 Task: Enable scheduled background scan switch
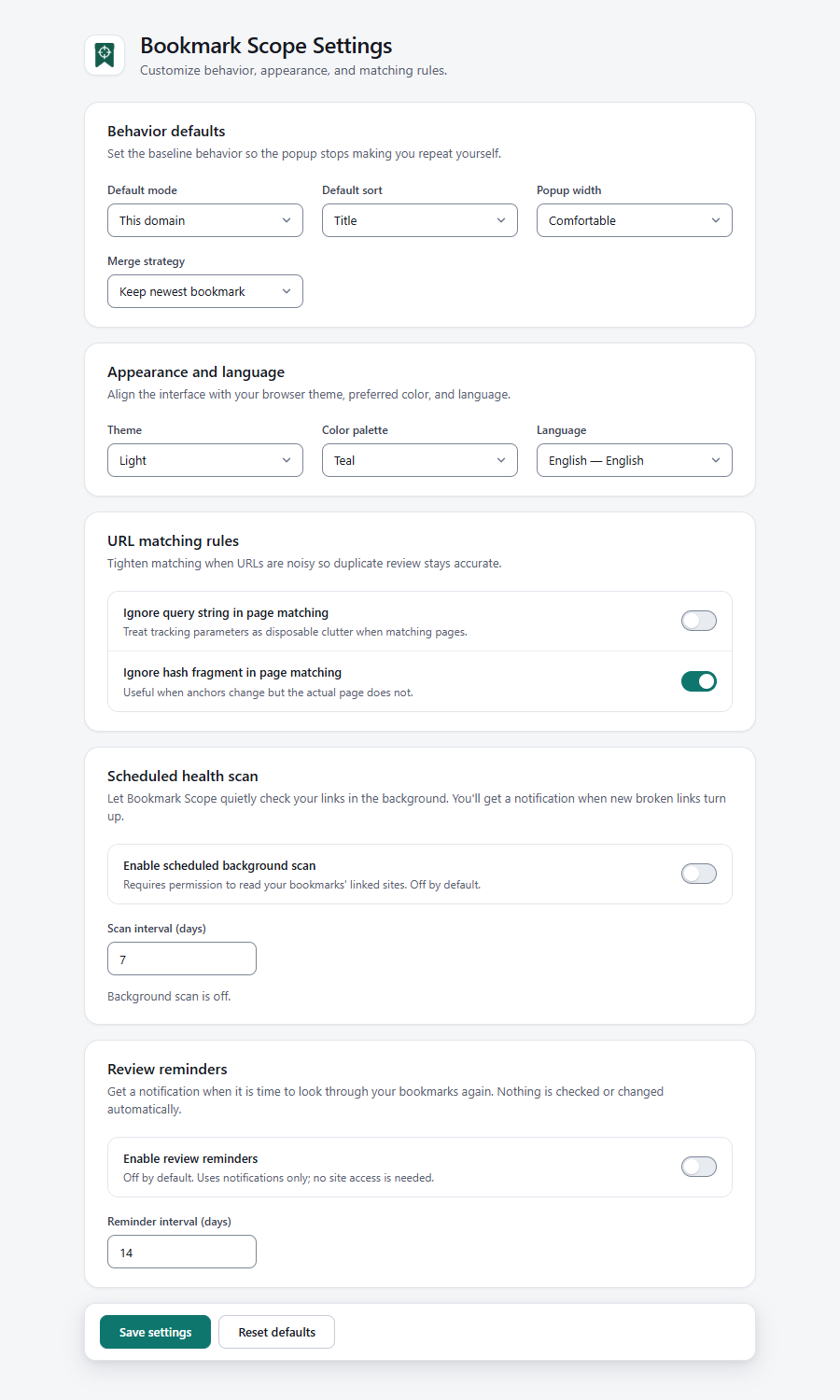(x=699, y=874)
